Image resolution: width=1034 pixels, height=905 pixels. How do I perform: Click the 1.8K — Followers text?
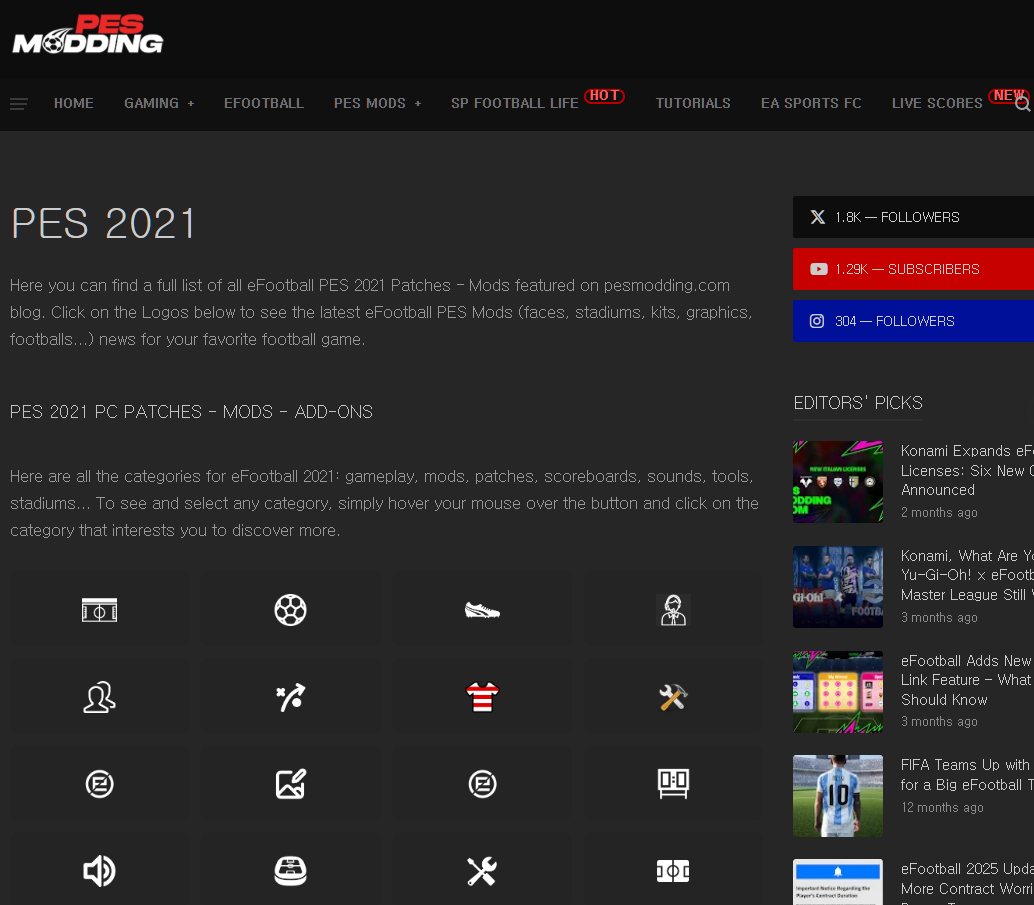897,217
